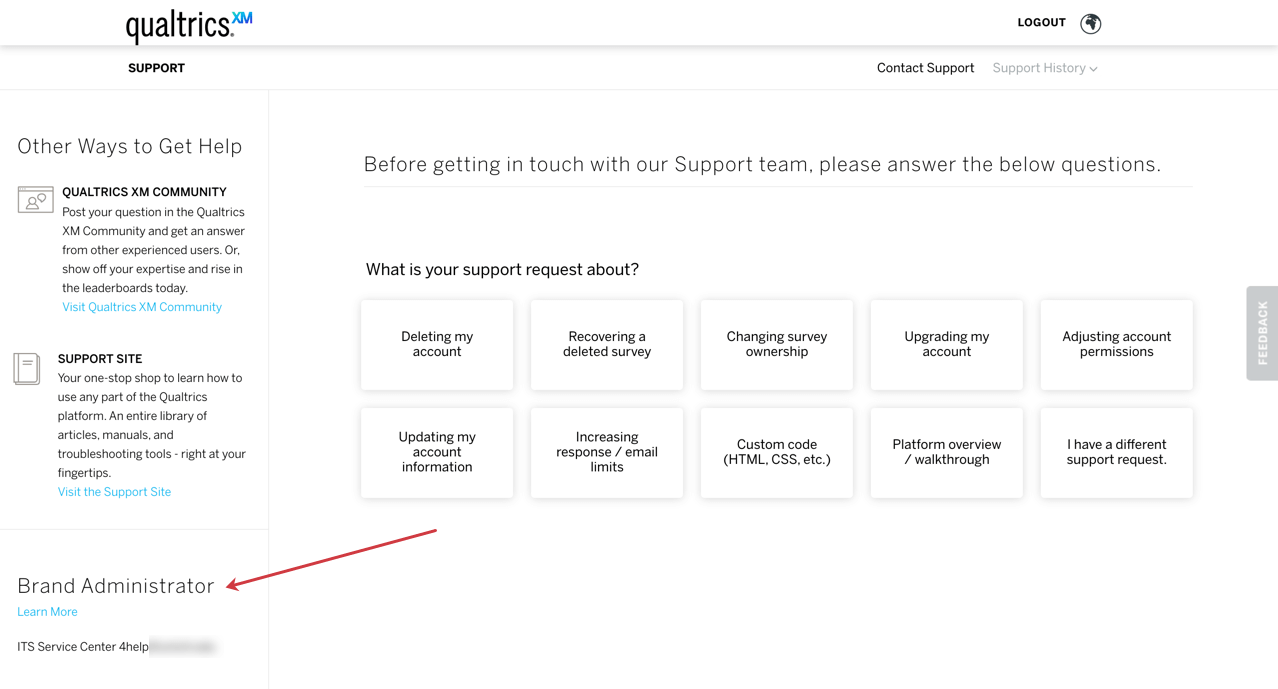Visit Qualtrics XM Community link
The image size is (1278, 689).
point(142,307)
